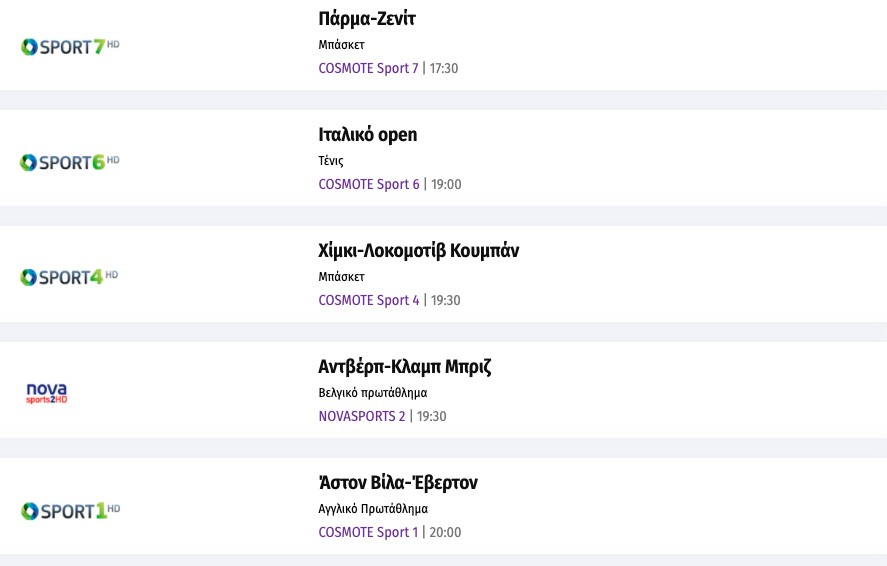Click the COSMOTE Sport 4 HD logo
The width and height of the screenshot is (887, 566).
(x=69, y=277)
